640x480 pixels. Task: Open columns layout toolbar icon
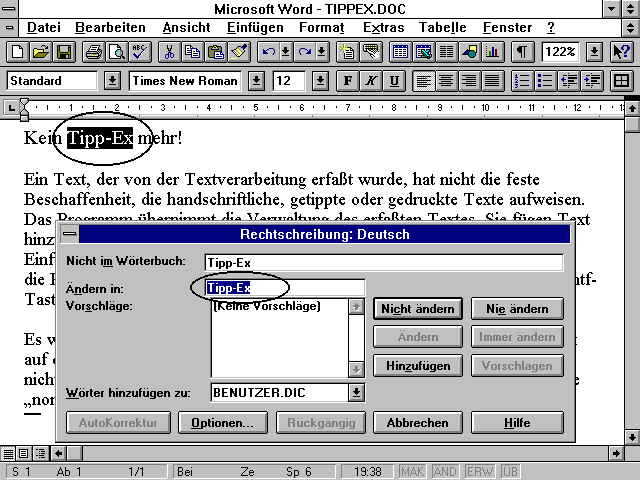click(x=447, y=52)
